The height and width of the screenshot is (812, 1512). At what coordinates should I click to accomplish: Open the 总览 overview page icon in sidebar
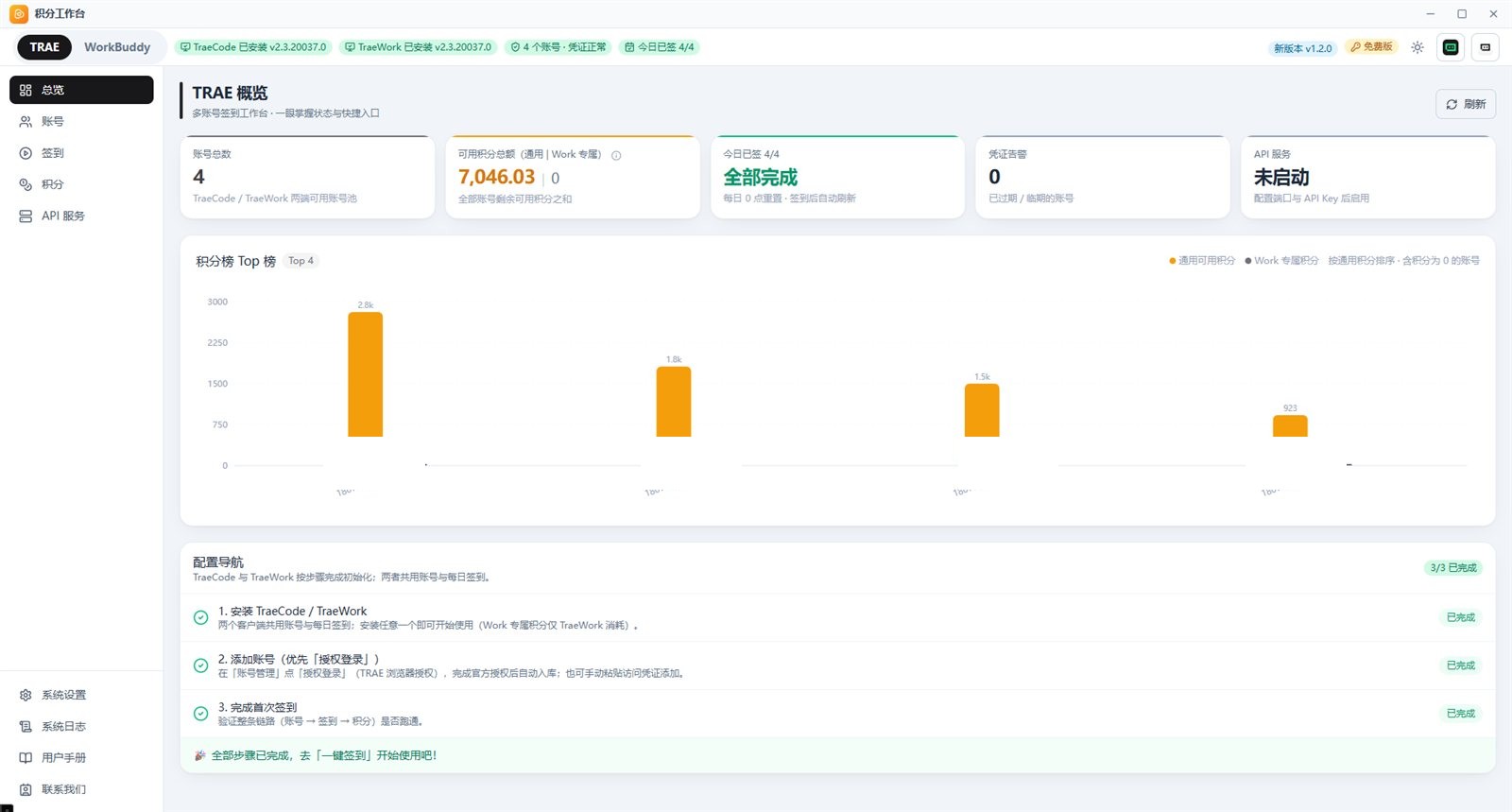pos(26,90)
